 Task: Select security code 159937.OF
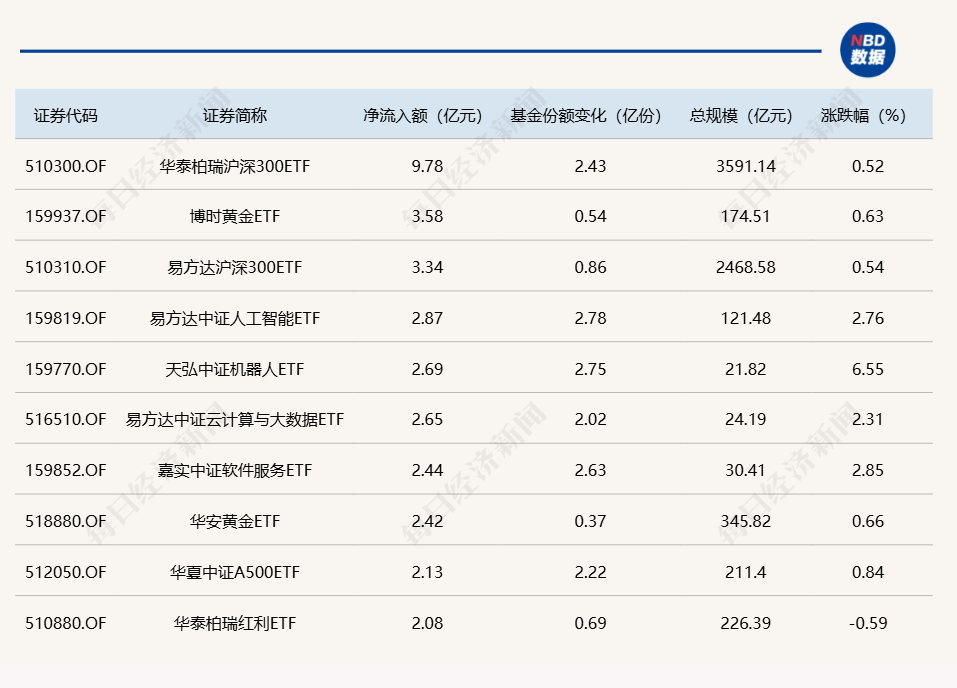tap(66, 216)
